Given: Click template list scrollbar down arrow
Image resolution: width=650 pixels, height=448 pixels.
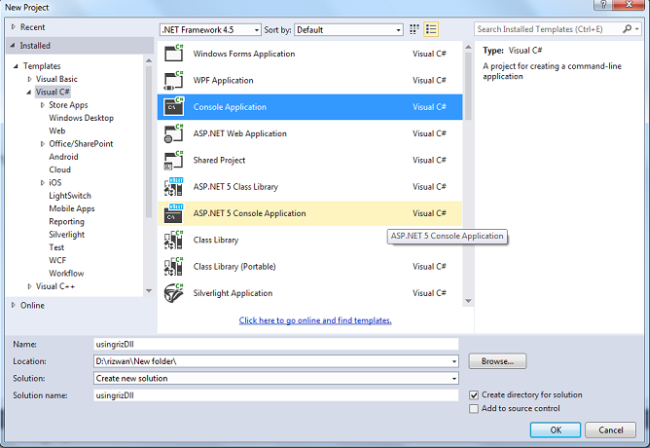Looking at the screenshot, I should click(468, 301).
